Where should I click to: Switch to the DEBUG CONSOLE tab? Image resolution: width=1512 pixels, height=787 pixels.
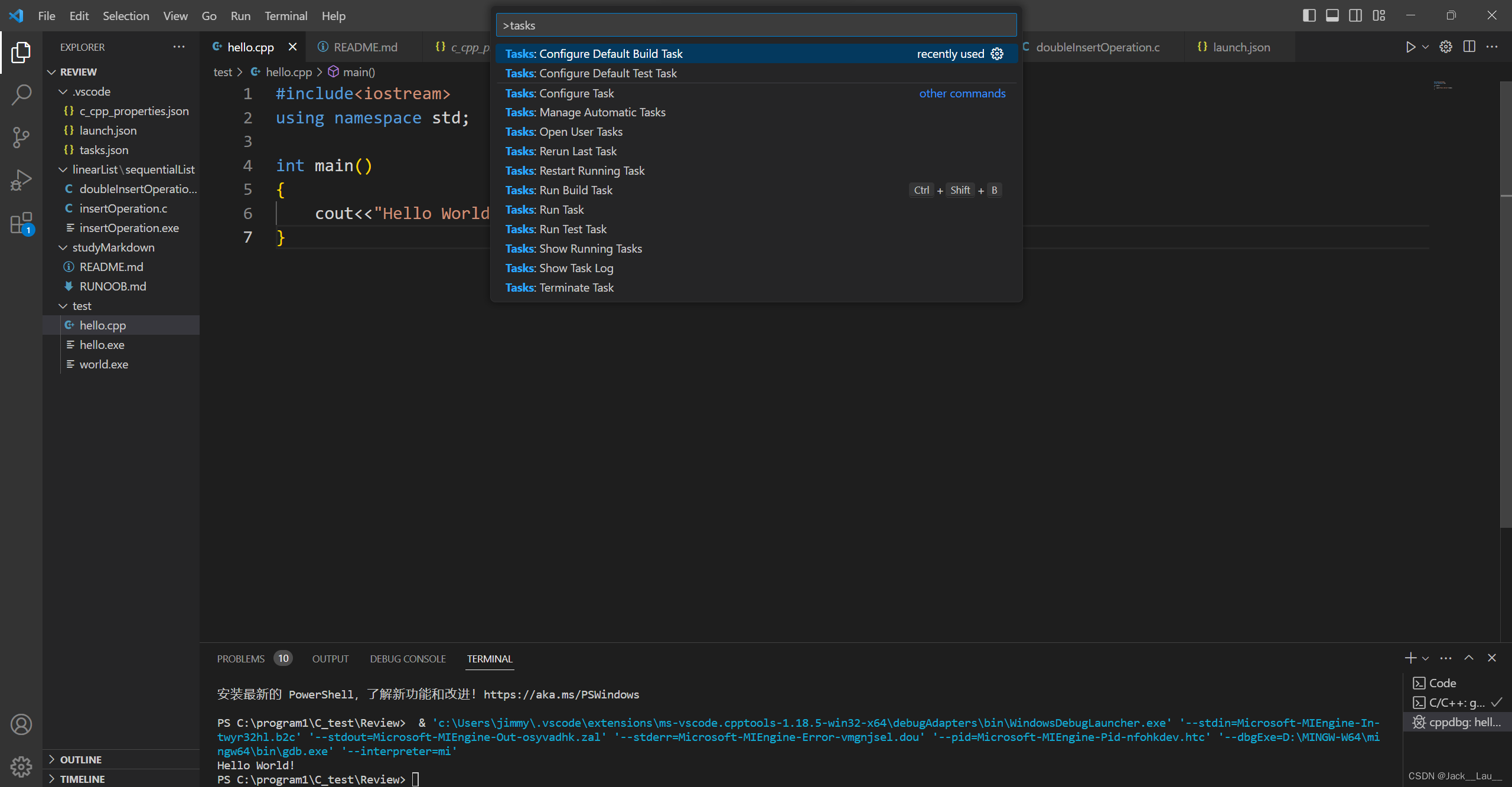(x=408, y=659)
